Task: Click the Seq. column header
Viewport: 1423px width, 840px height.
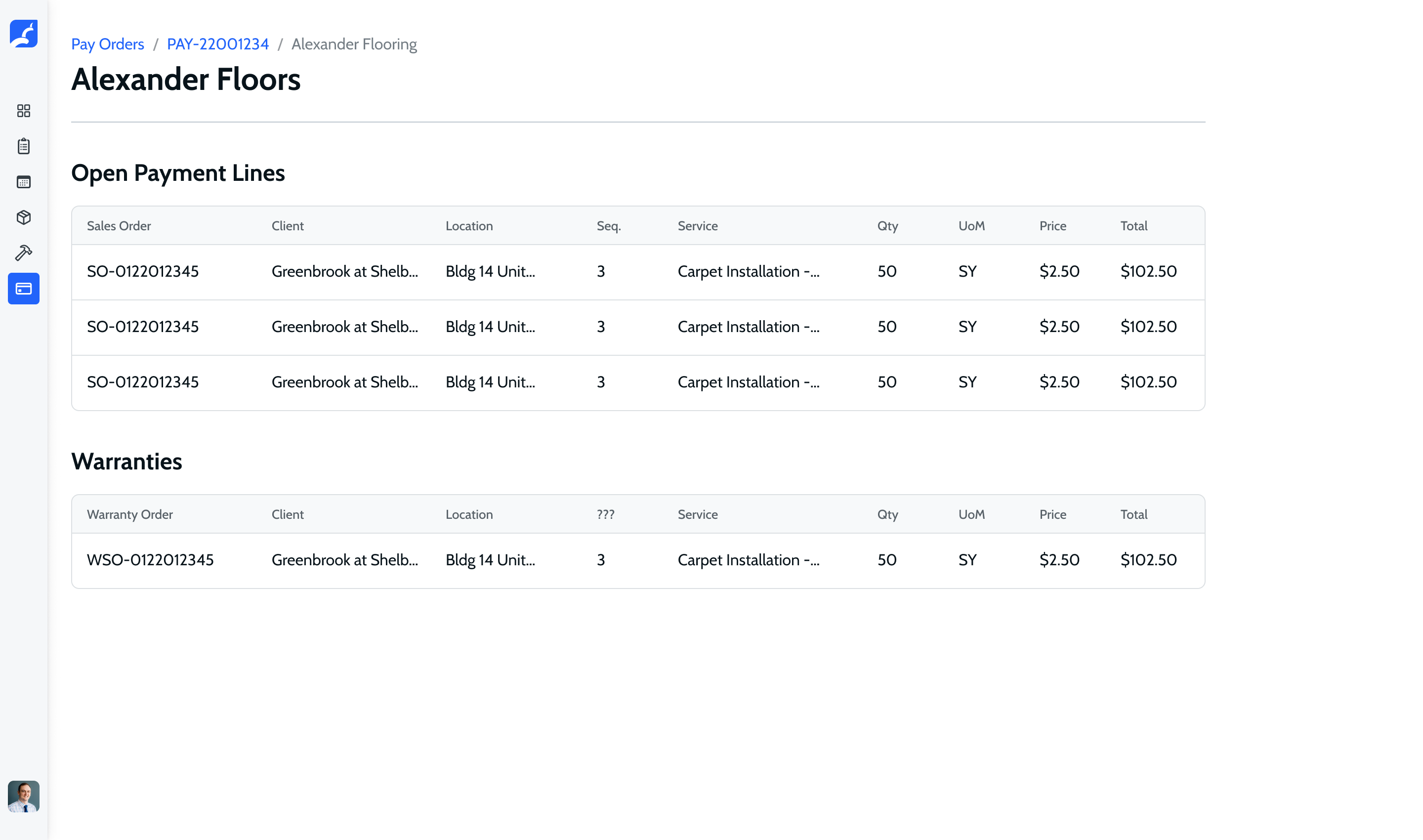Action: (x=609, y=226)
